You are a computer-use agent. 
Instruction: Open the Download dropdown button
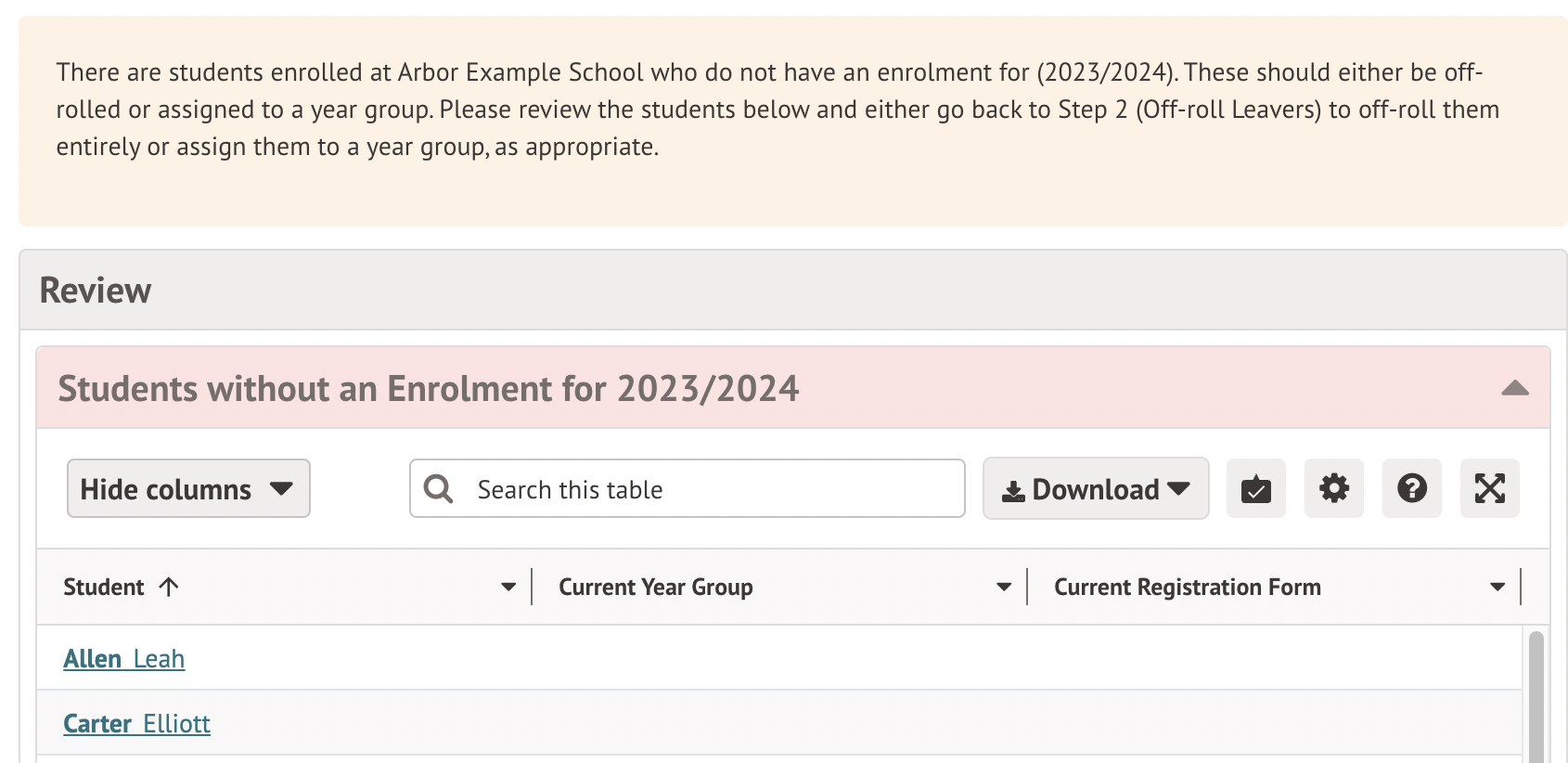[x=1095, y=488]
